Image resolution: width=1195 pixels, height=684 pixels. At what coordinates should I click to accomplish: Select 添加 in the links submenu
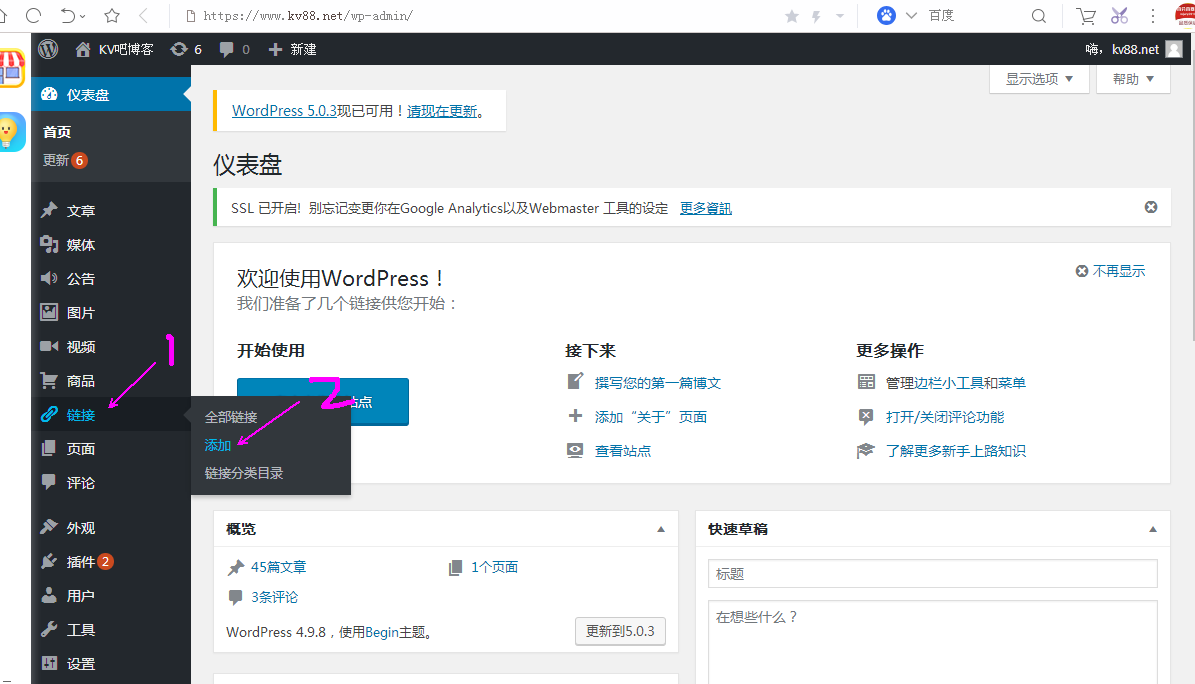pyautogui.click(x=218, y=445)
